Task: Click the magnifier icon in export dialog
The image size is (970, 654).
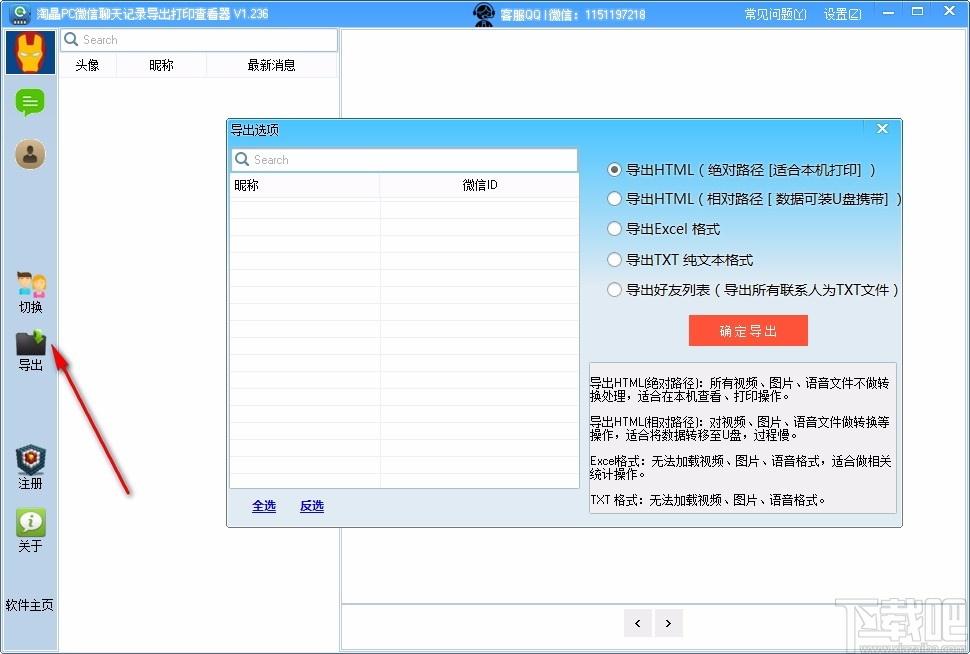Action: pyautogui.click(x=242, y=159)
